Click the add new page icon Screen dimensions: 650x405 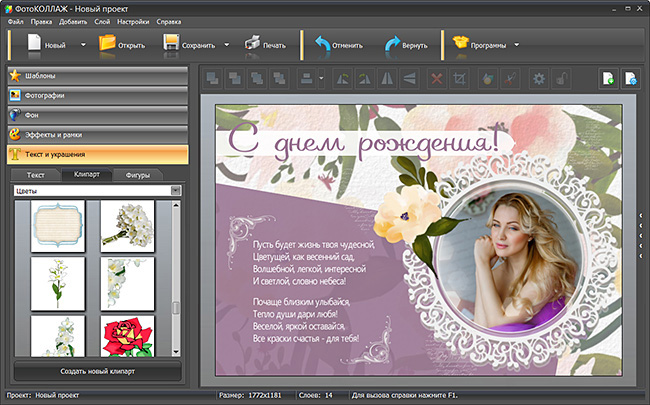(x=609, y=78)
